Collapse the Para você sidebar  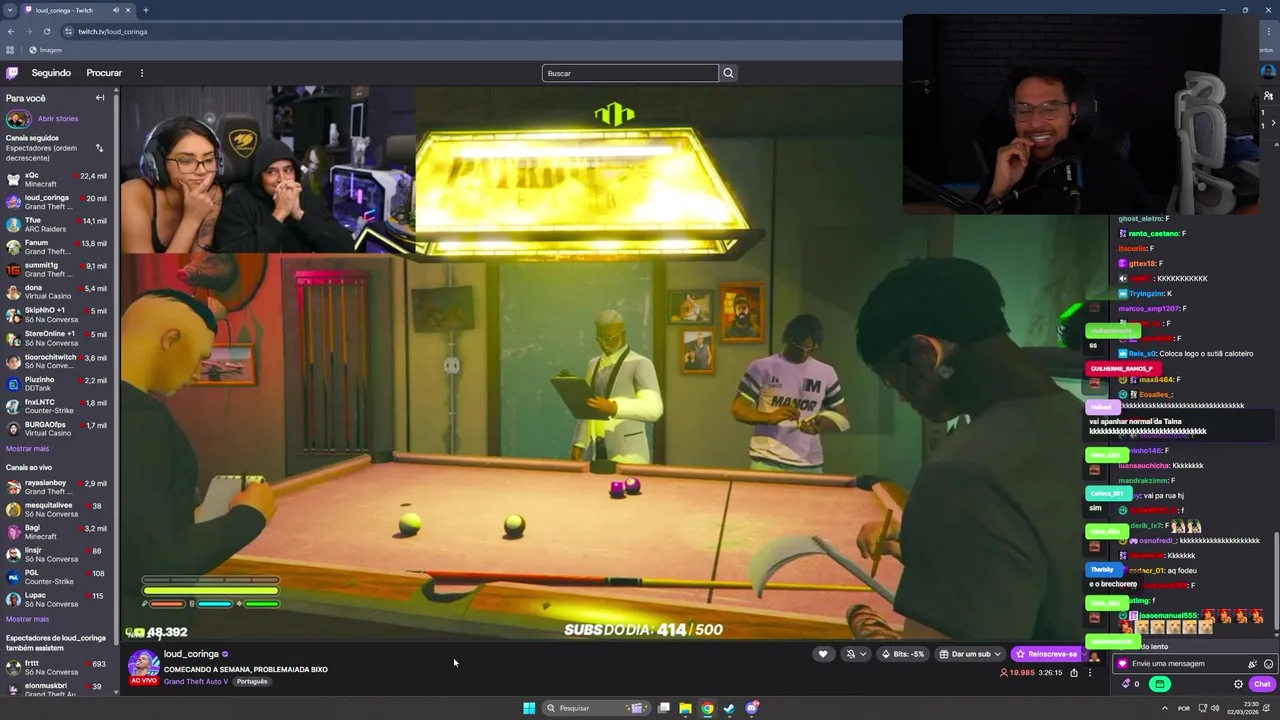pos(100,98)
